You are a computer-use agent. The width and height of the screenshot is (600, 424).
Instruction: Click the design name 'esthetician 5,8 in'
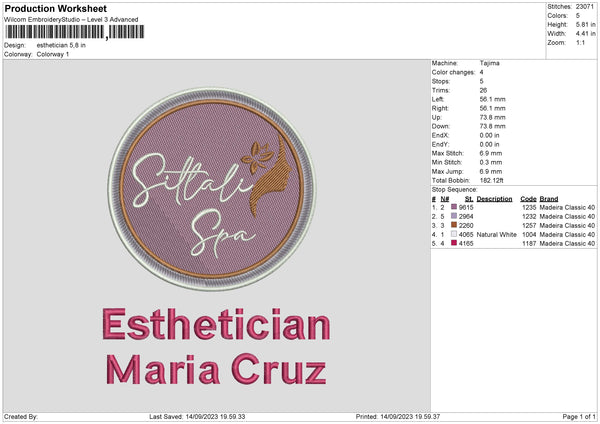click(61, 45)
